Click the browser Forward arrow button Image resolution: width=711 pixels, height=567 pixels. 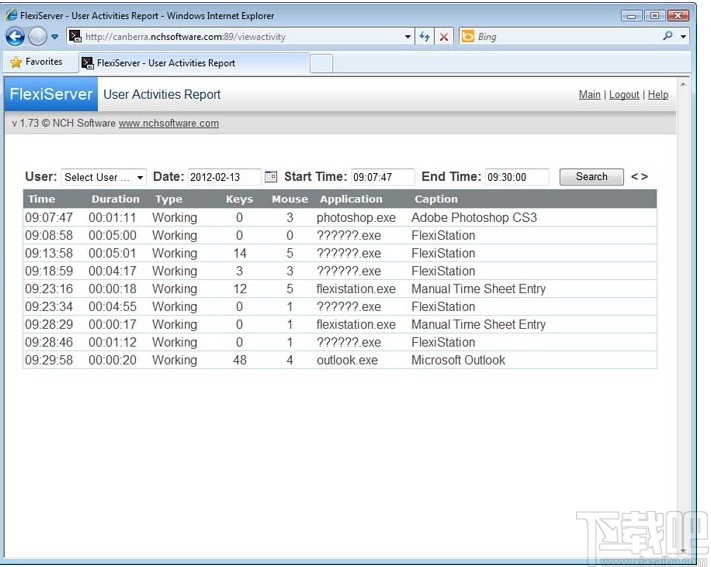(38, 36)
